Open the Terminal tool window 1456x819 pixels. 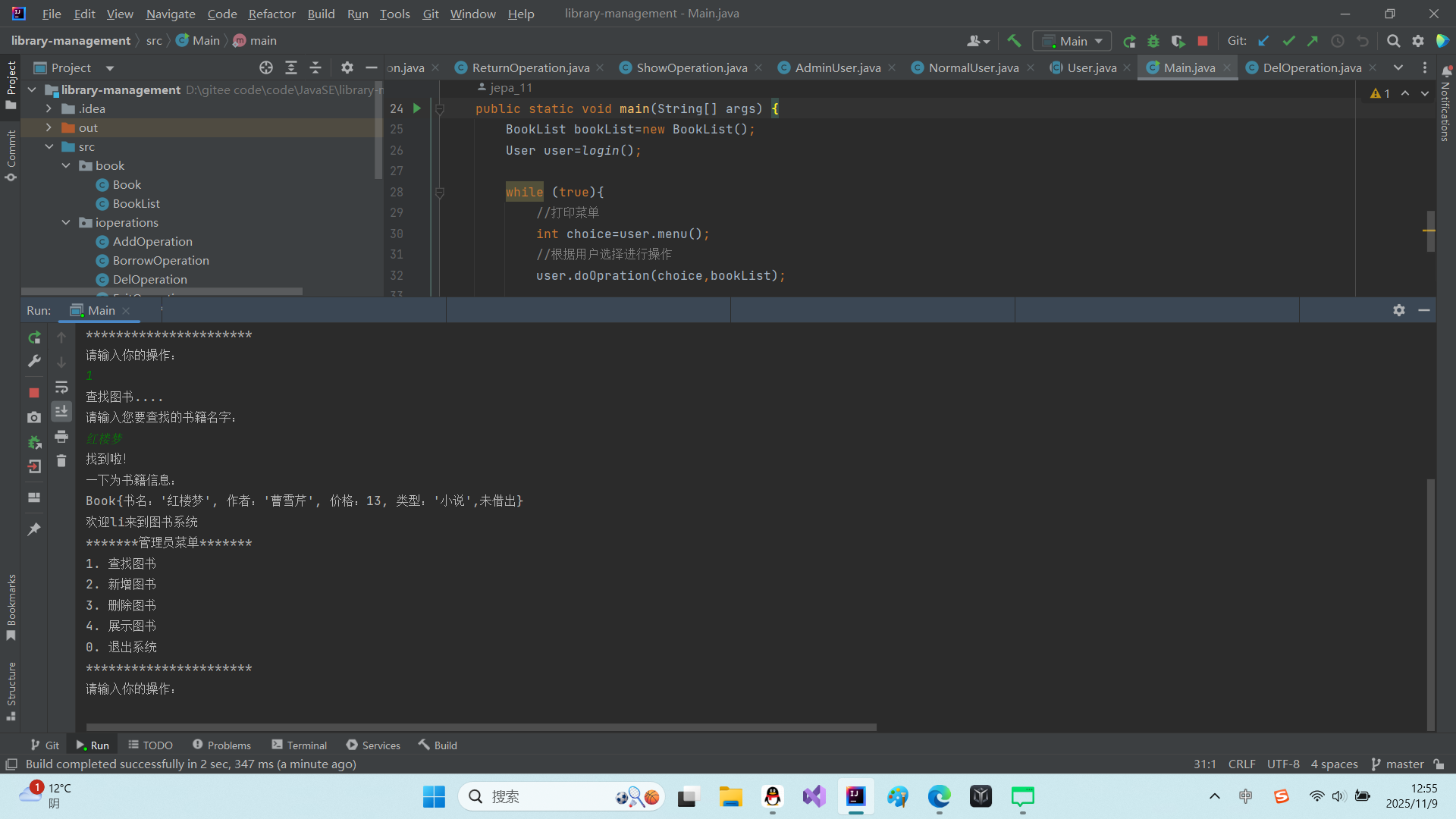tap(300, 745)
